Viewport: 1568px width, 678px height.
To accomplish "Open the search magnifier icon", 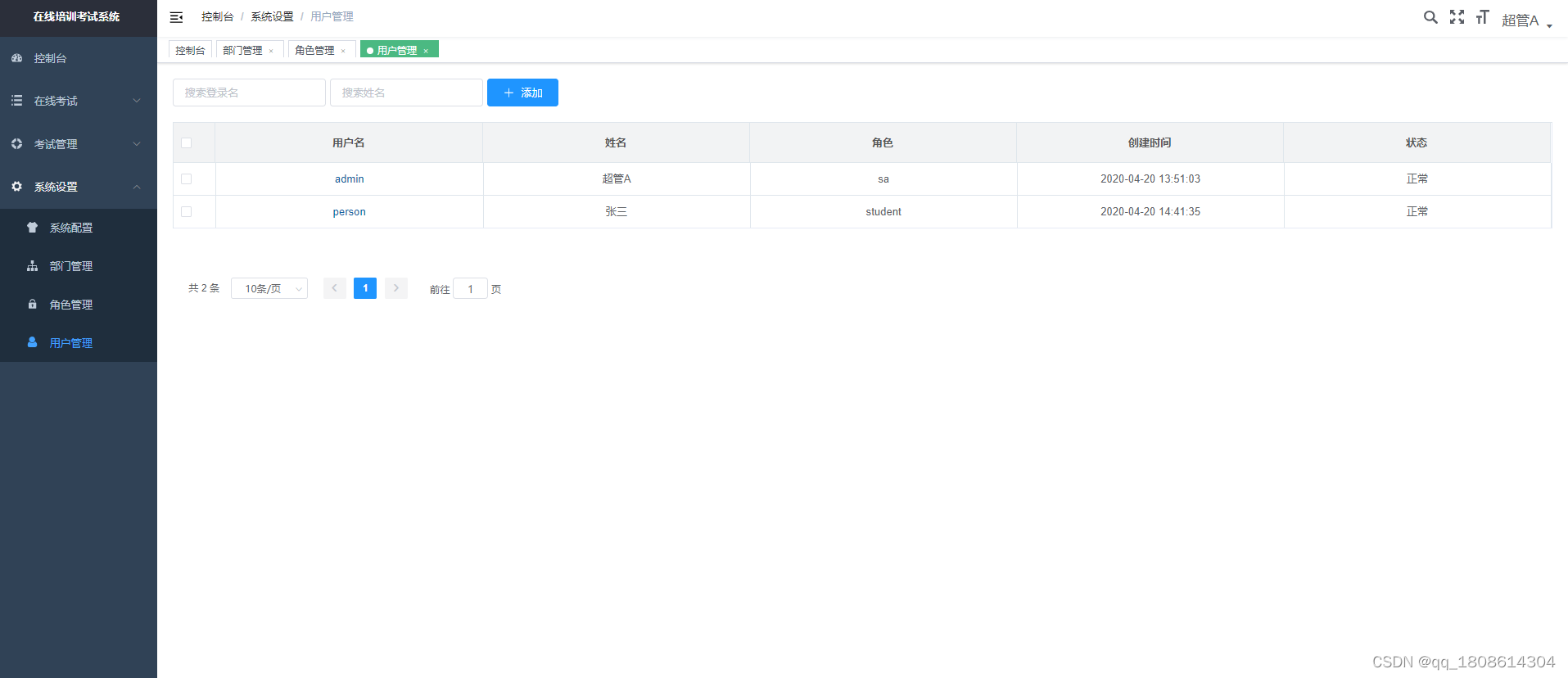I will 1430,17.
